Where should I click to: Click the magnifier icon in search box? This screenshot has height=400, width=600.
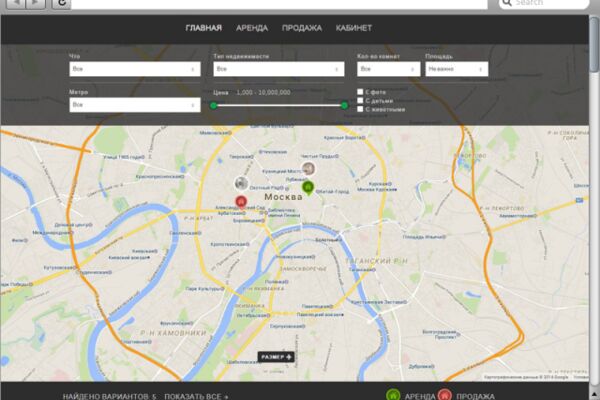point(507,3)
